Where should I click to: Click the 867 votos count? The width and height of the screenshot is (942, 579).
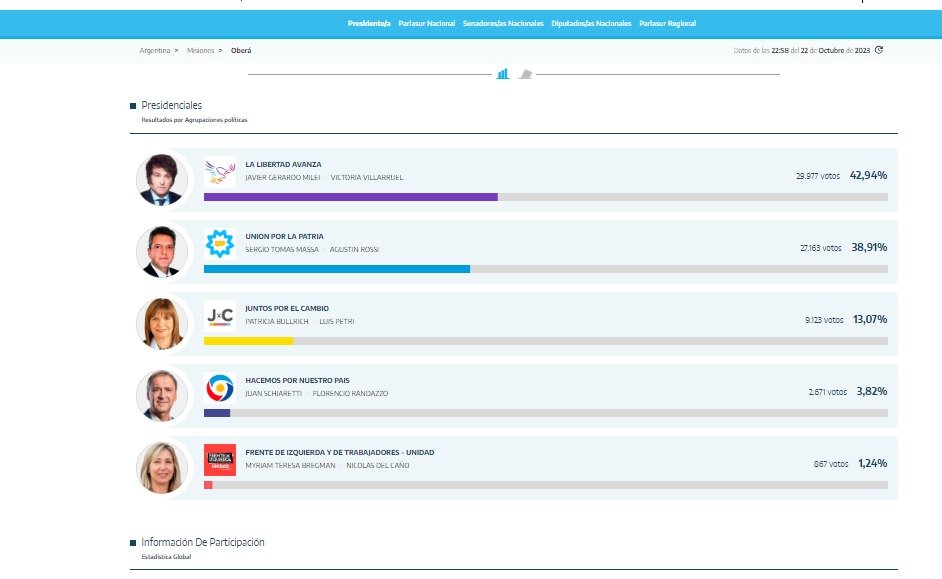831,464
